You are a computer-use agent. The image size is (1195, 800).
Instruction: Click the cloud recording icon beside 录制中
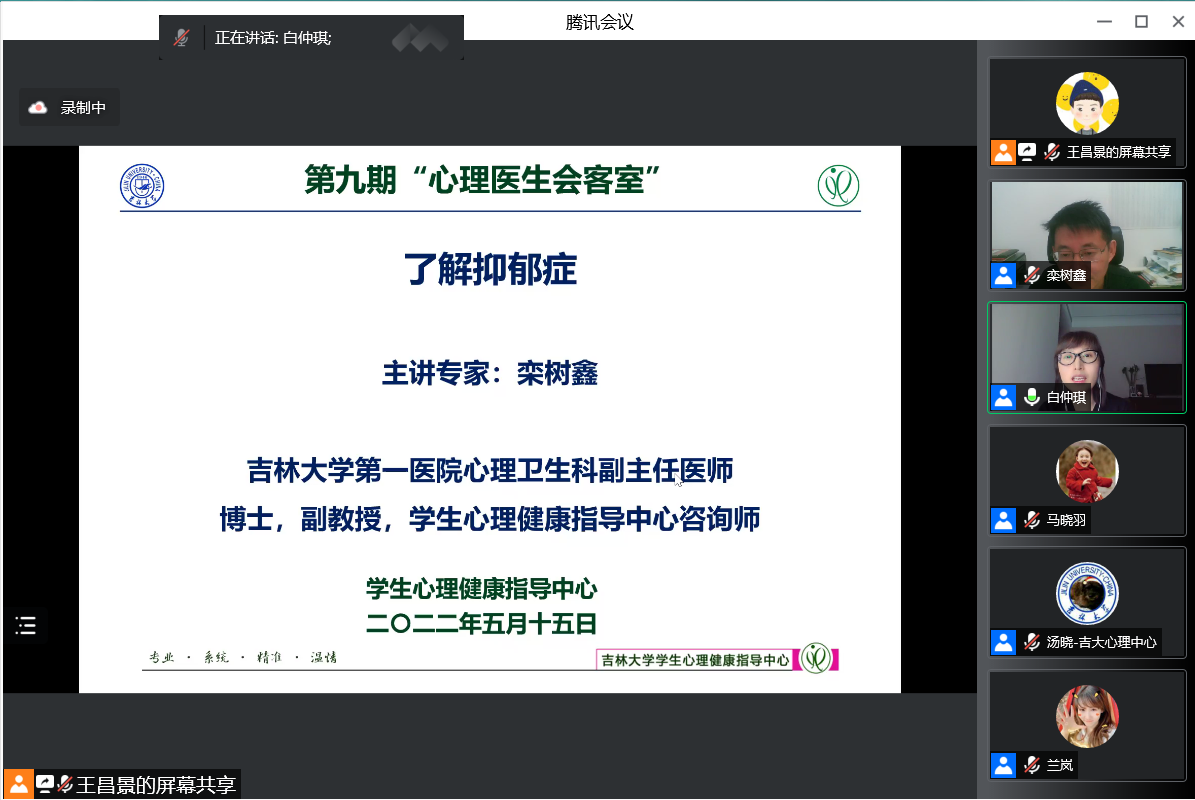pyautogui.click(x=38, y=107)
